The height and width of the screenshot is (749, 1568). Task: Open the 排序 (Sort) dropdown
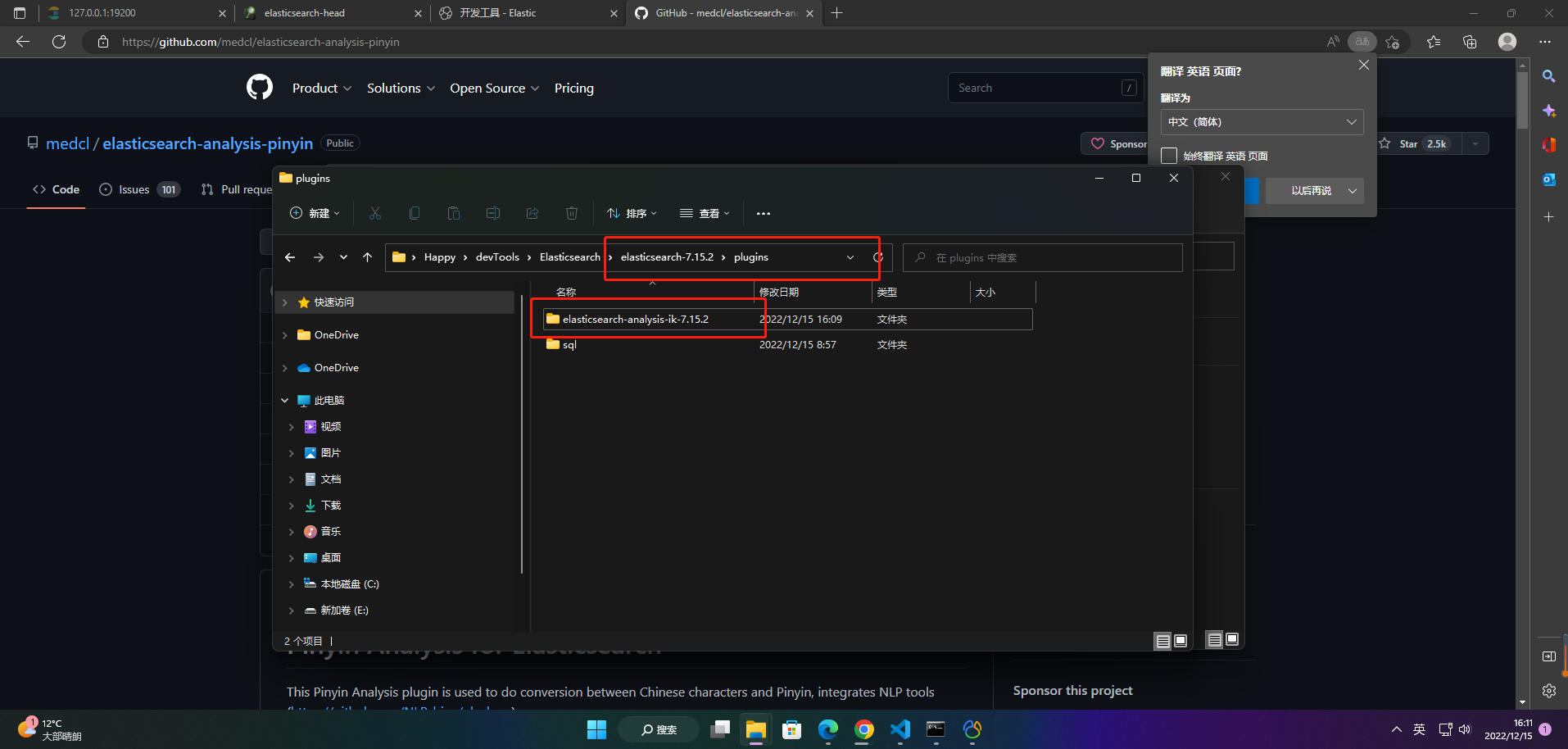click(x=632, y=213)
